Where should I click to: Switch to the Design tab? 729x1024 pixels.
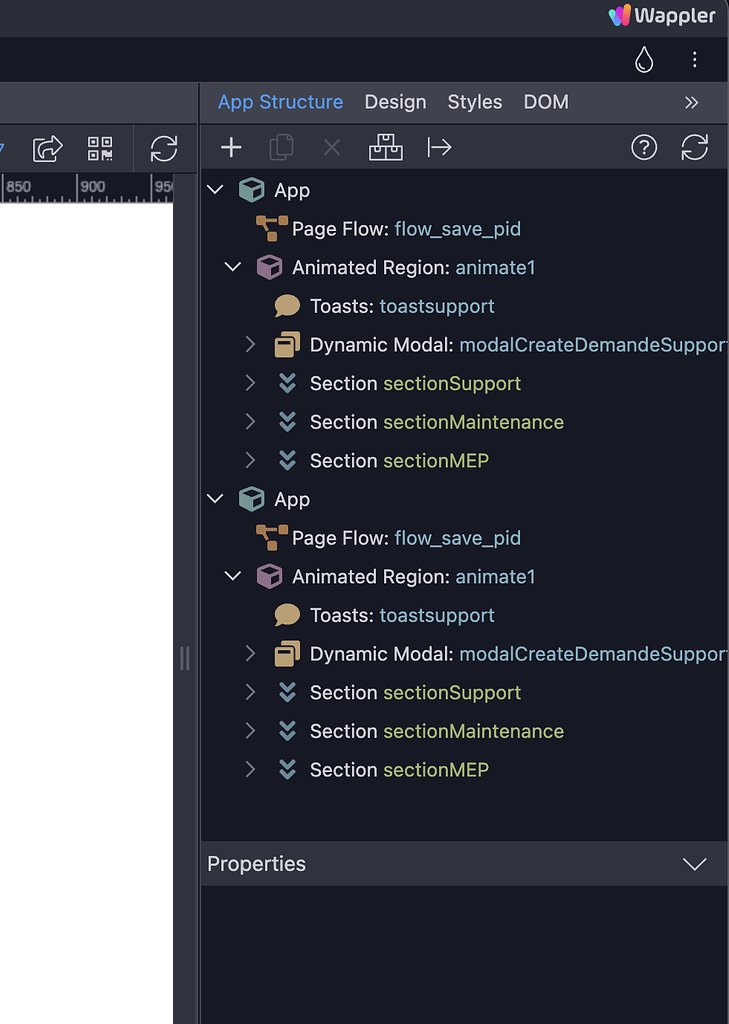pyautogui.click(x=395, y=102)
